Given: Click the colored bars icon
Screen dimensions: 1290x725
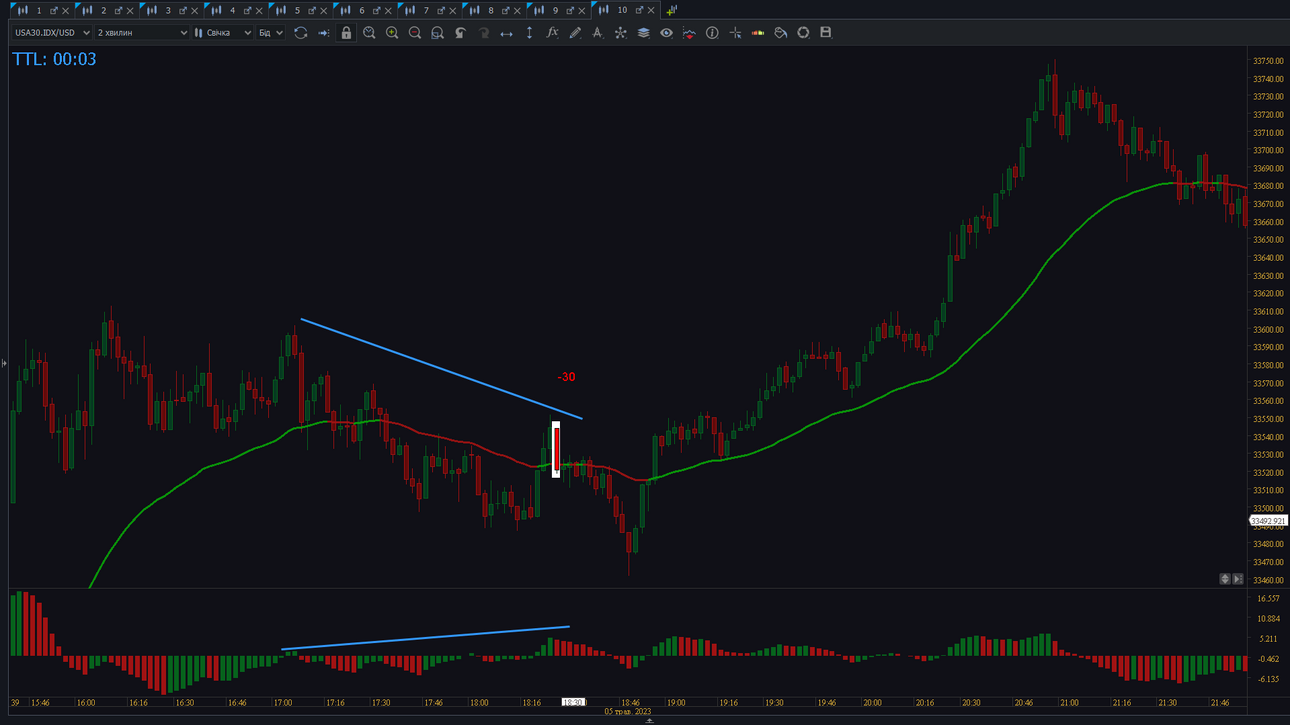Looking at the screenshot, I should (x=758, y=33).
